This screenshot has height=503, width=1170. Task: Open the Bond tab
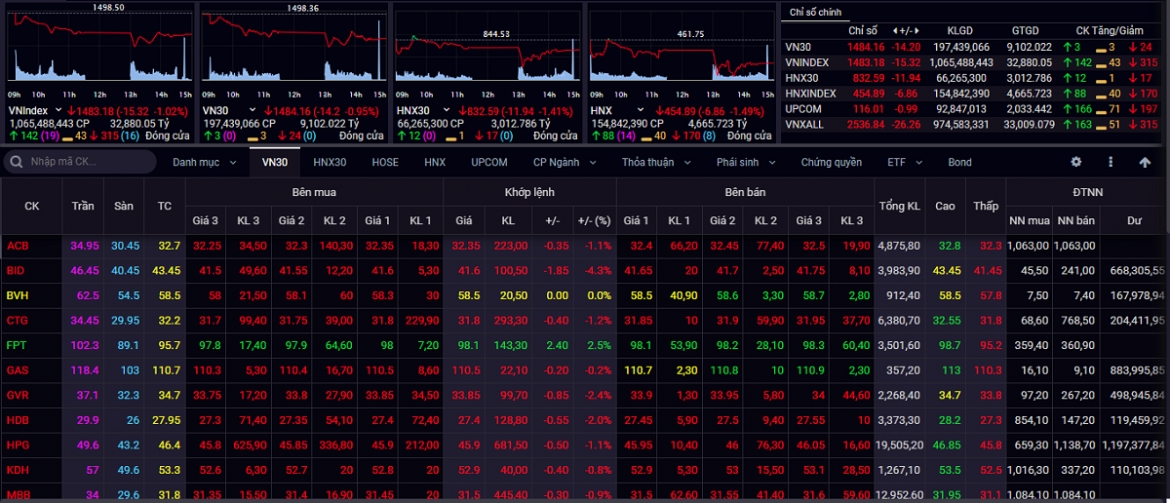pyautogui.click(x=960, y=162)
